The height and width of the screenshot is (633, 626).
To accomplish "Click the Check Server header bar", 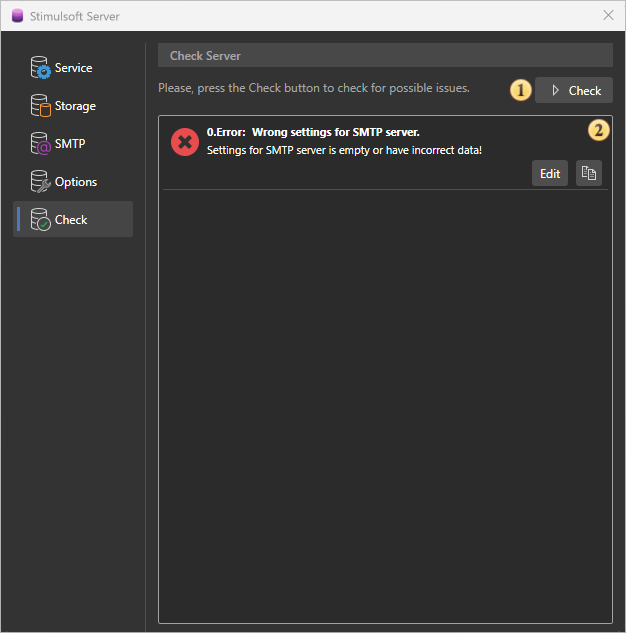I will pyautogui.click(x=385, y=56).
